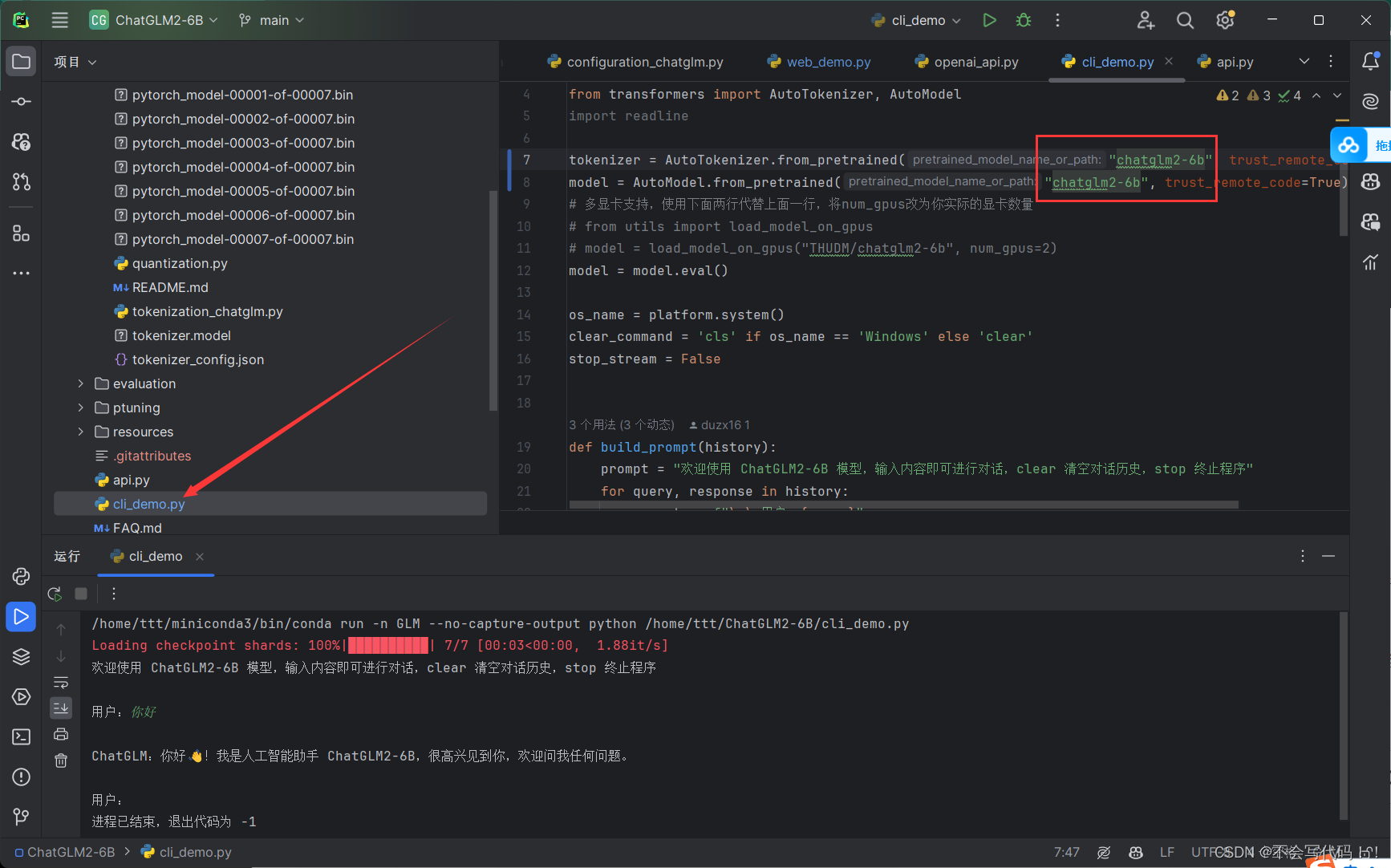Select .gitattributes file

click(x=152, y=456)
